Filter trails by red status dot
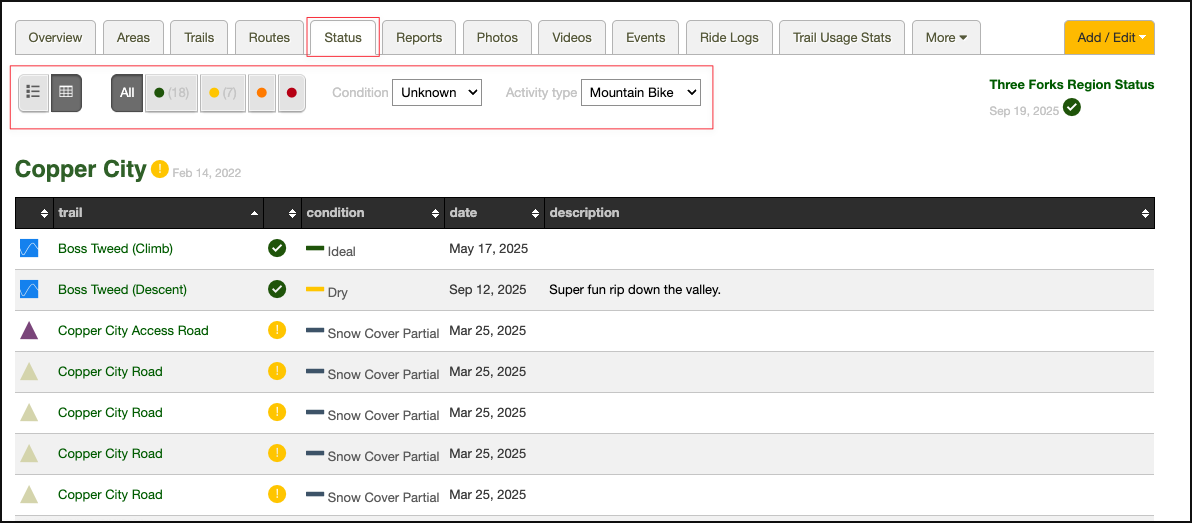The height and width of the screenshot is (523, 1192). point(291,93)
